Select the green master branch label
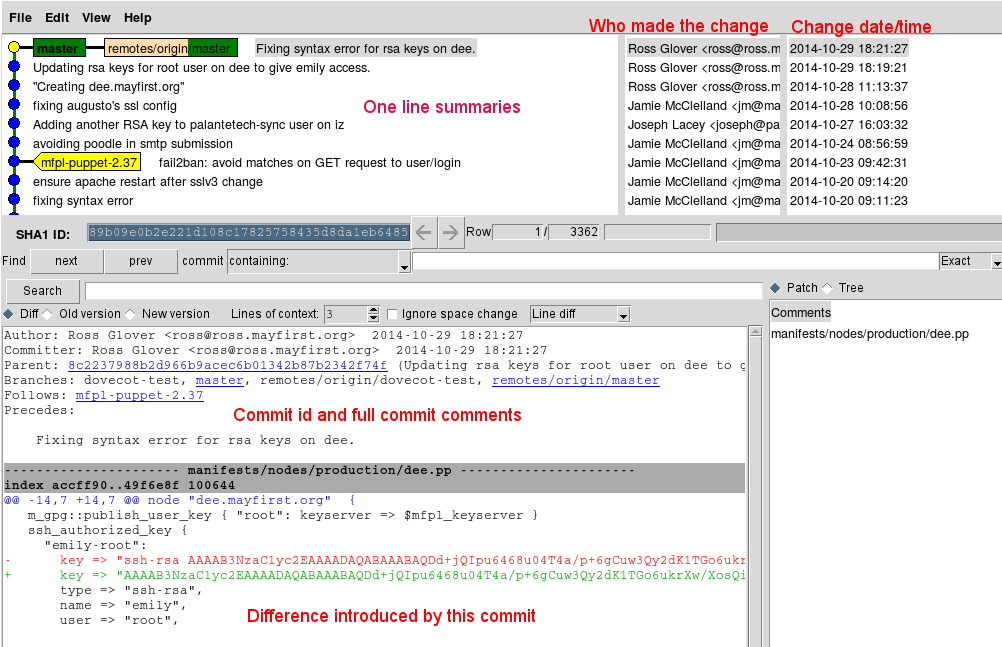 (x=57, y=48)
